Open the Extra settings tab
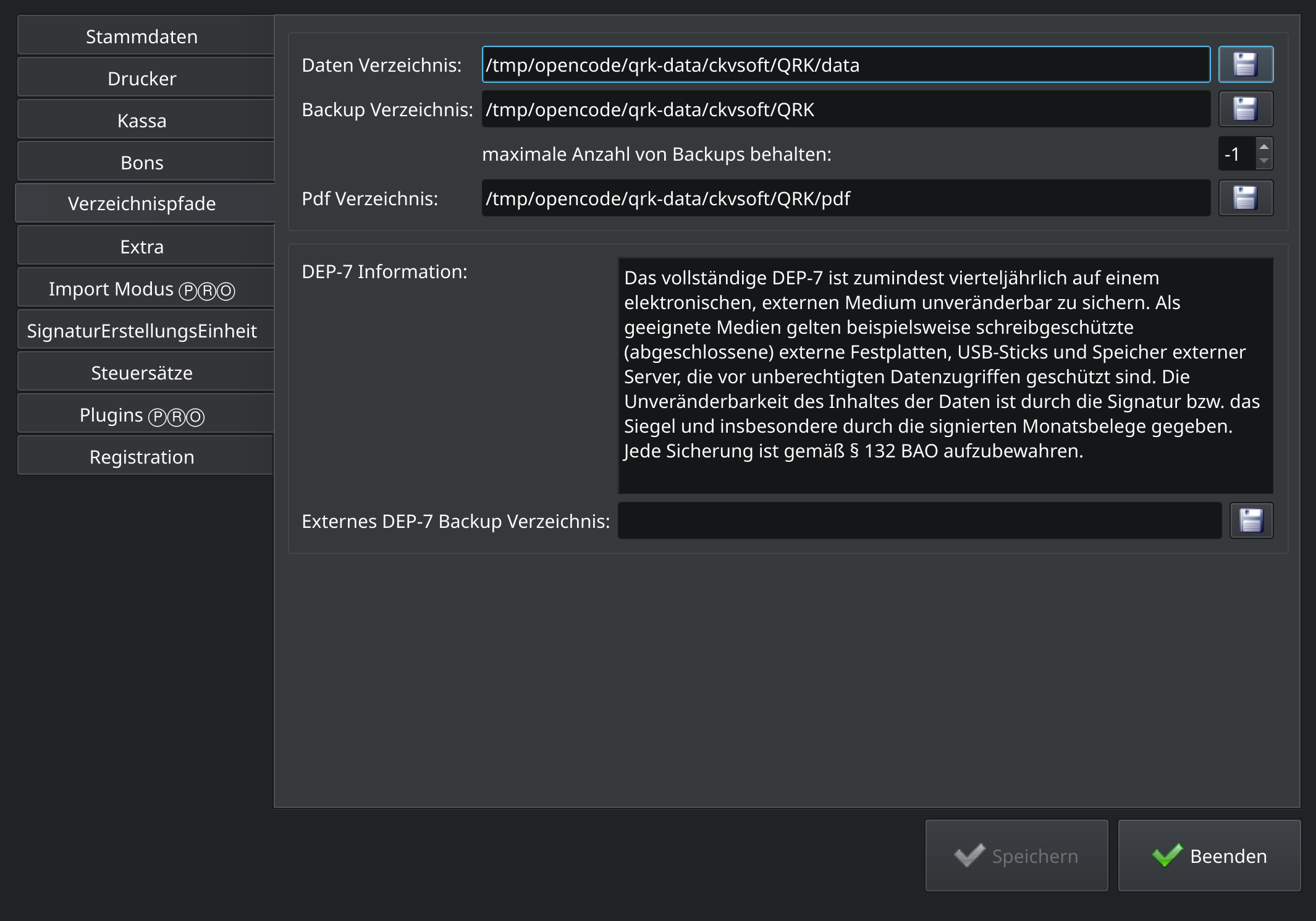1316x921 pixels. click(x=145, y=247)
